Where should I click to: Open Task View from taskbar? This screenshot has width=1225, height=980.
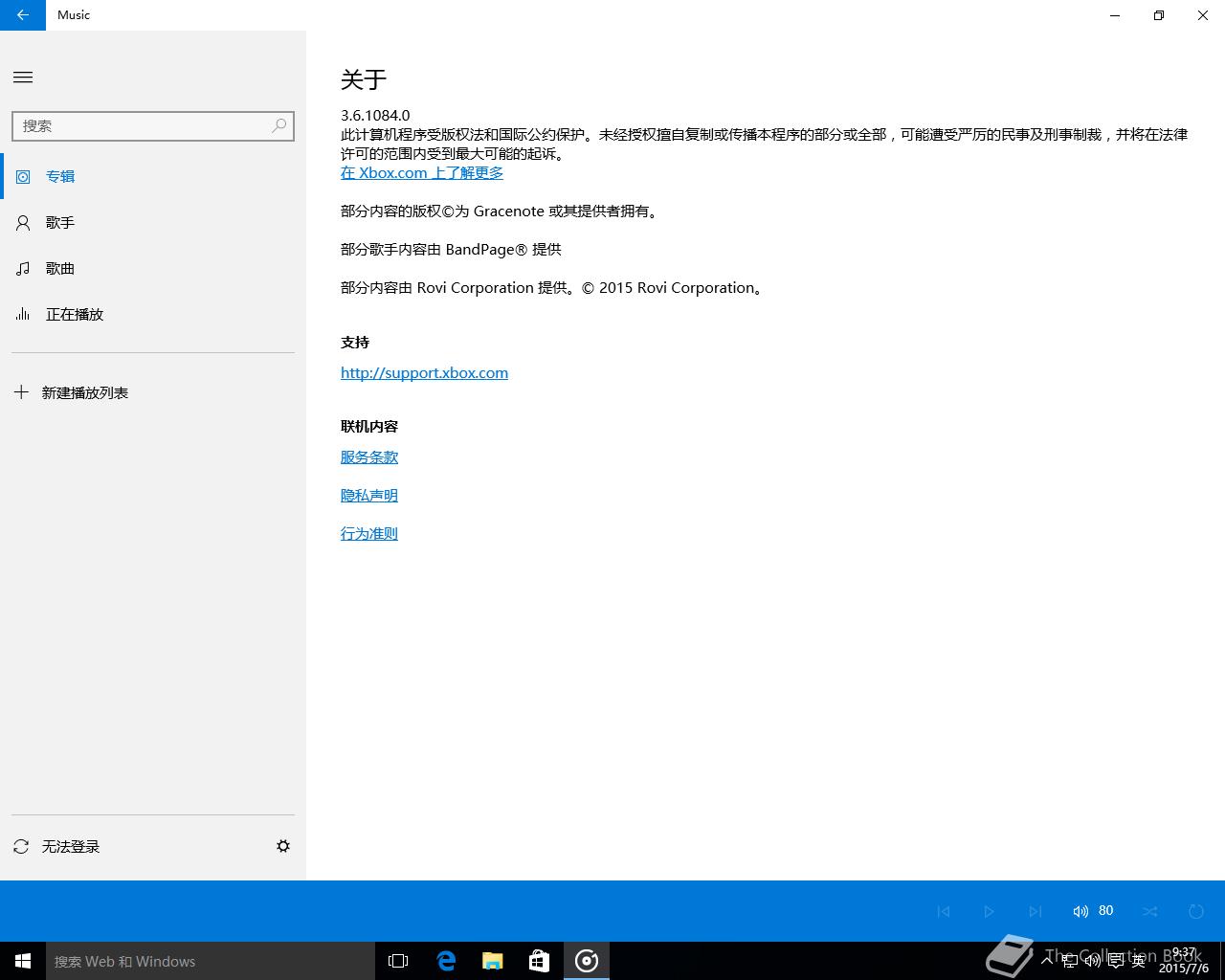tap(398, 961)
